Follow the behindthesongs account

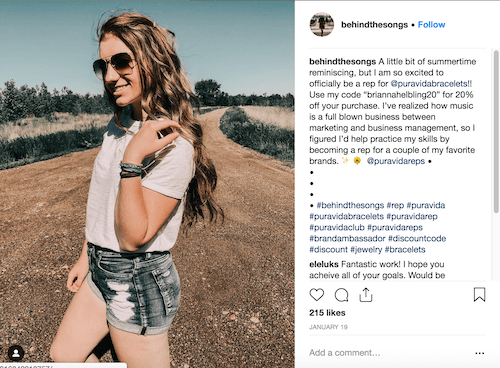[431, 25]
